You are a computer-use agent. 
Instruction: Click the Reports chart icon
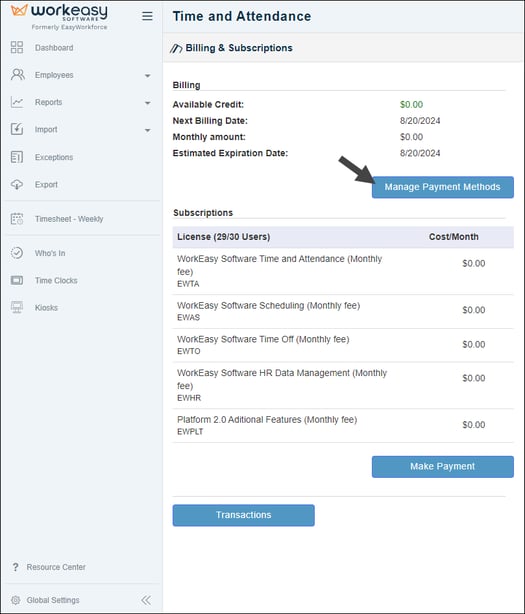[x=17, y=102]
